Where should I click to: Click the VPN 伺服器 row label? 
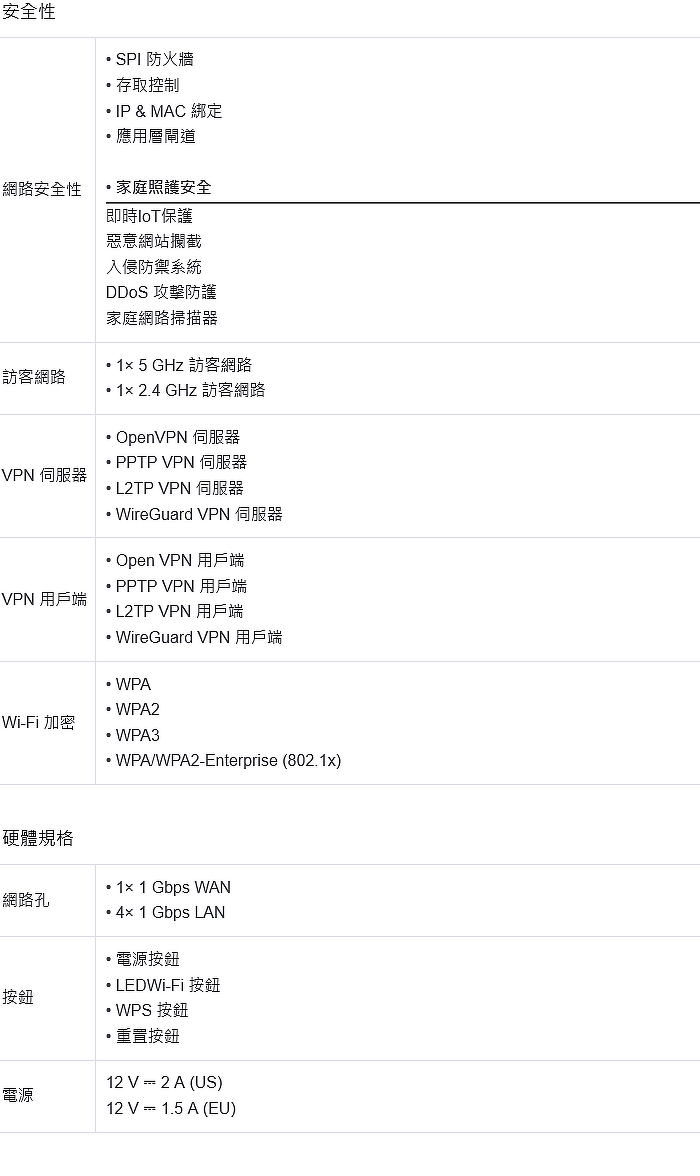pyautogui.click(x=44, y=476)
